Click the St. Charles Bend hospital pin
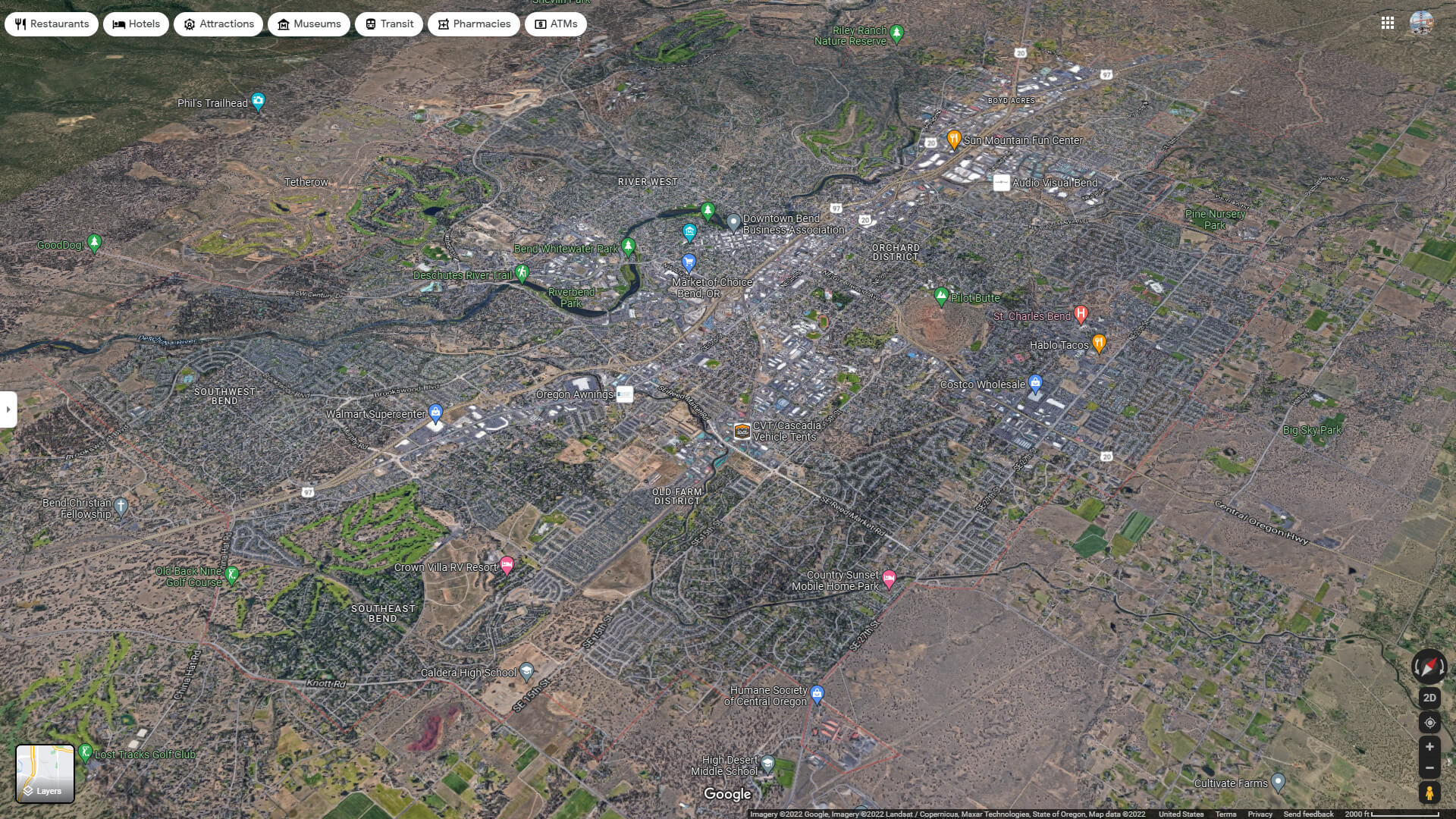Image resolution: width=1456 pixels, height=819 pixels. (1080, 314)
